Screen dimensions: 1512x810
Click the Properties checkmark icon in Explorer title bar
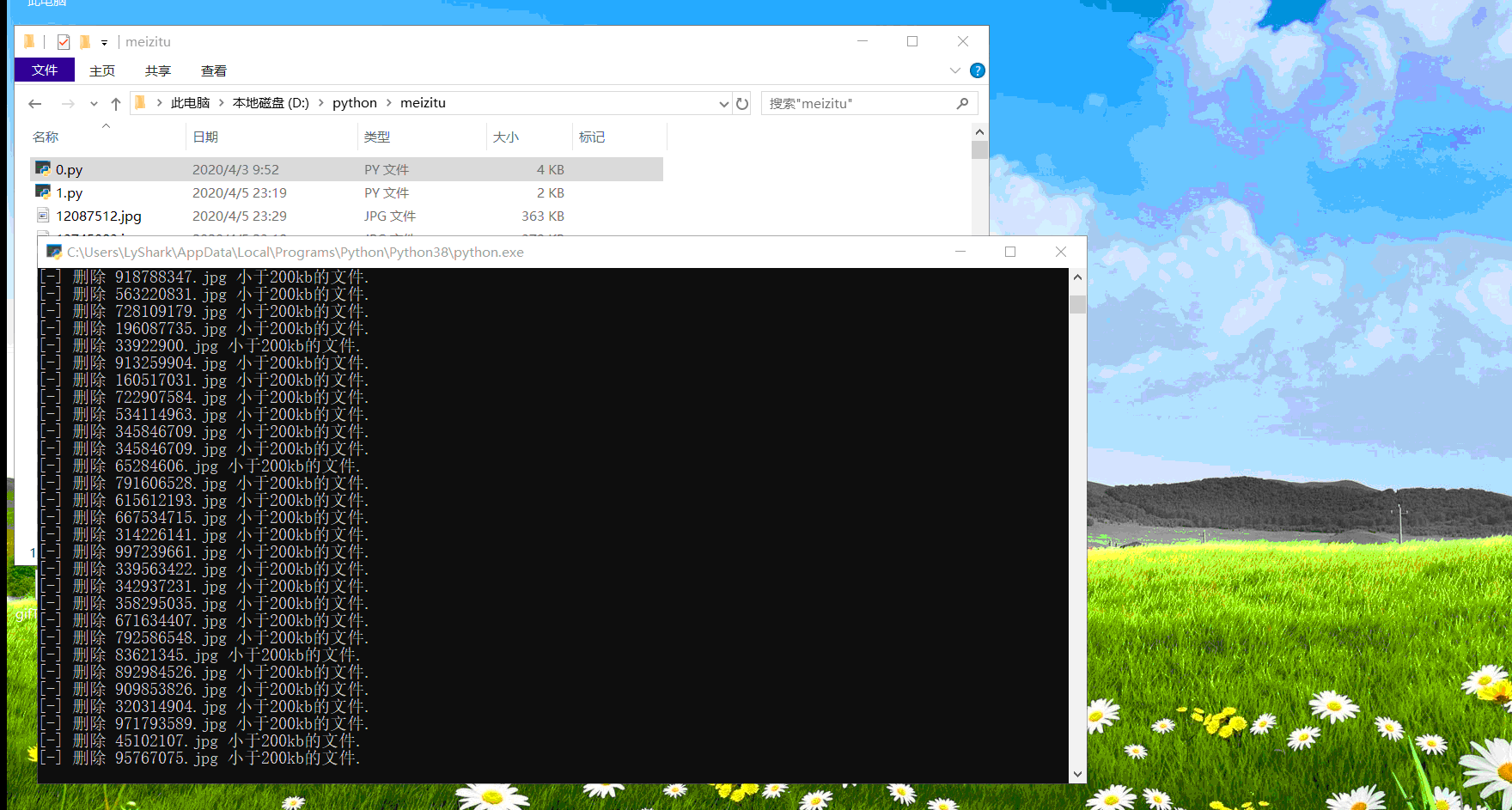click(64, 42)
